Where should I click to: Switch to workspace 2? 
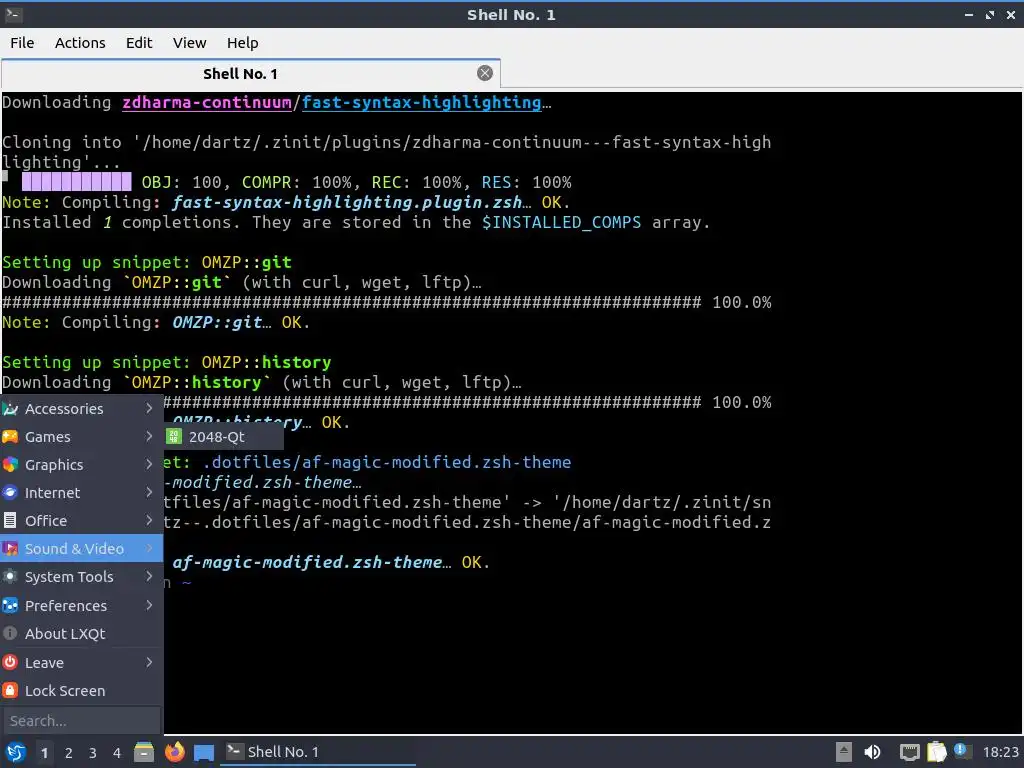[x=69, y=753]
